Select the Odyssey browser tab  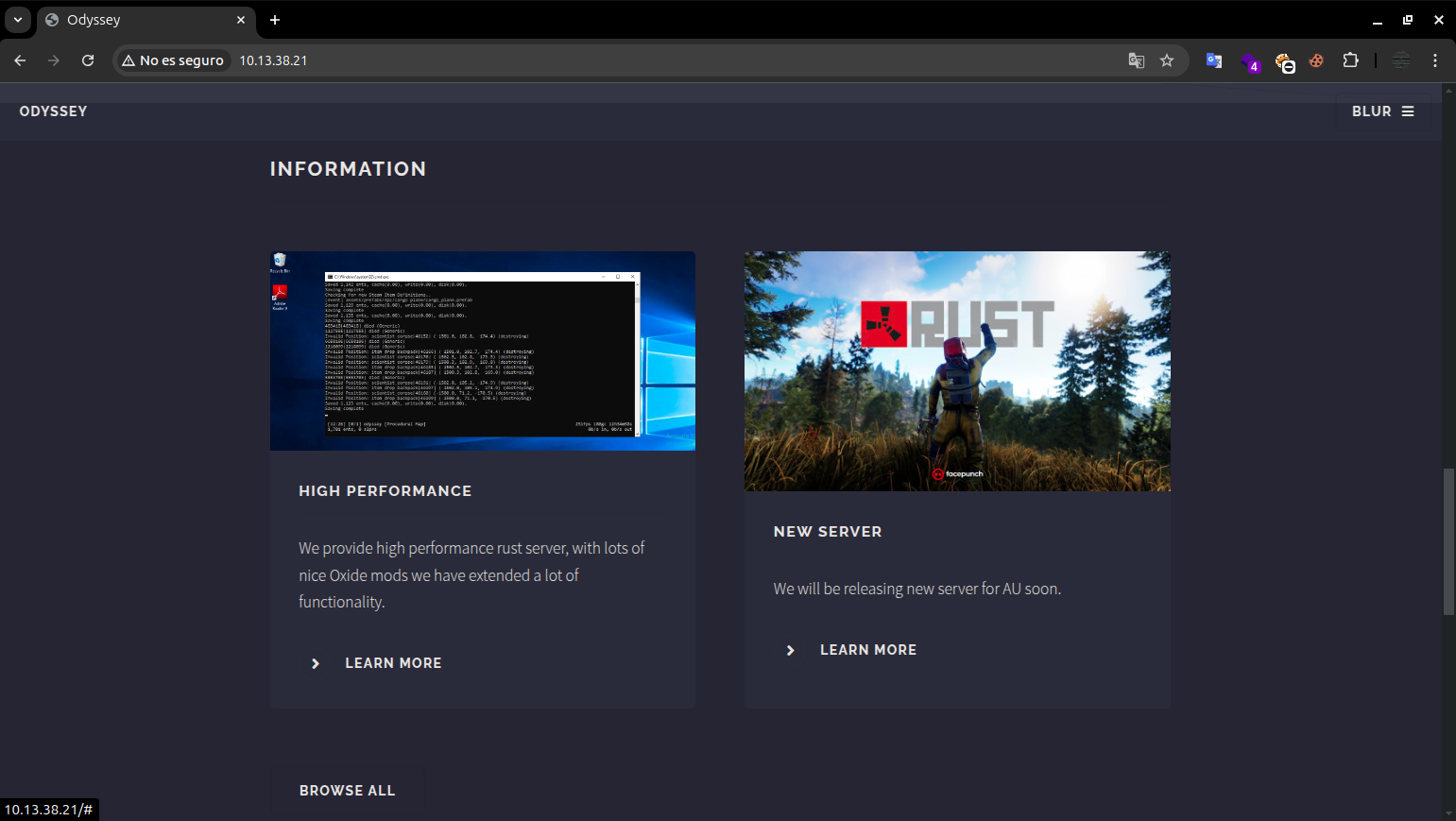[142, 20]
